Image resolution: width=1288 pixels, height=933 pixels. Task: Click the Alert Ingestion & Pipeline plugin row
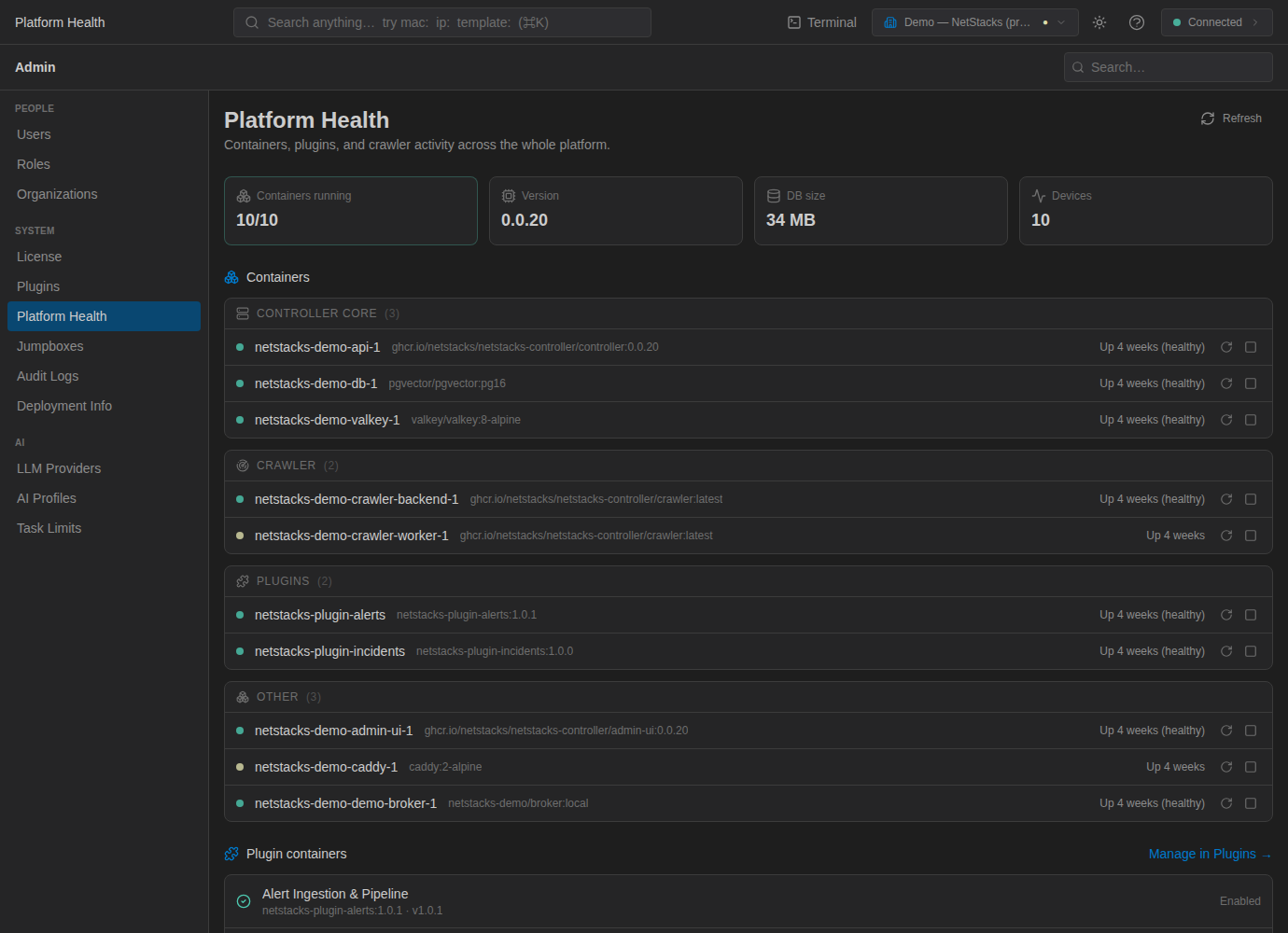pos(749,901)
